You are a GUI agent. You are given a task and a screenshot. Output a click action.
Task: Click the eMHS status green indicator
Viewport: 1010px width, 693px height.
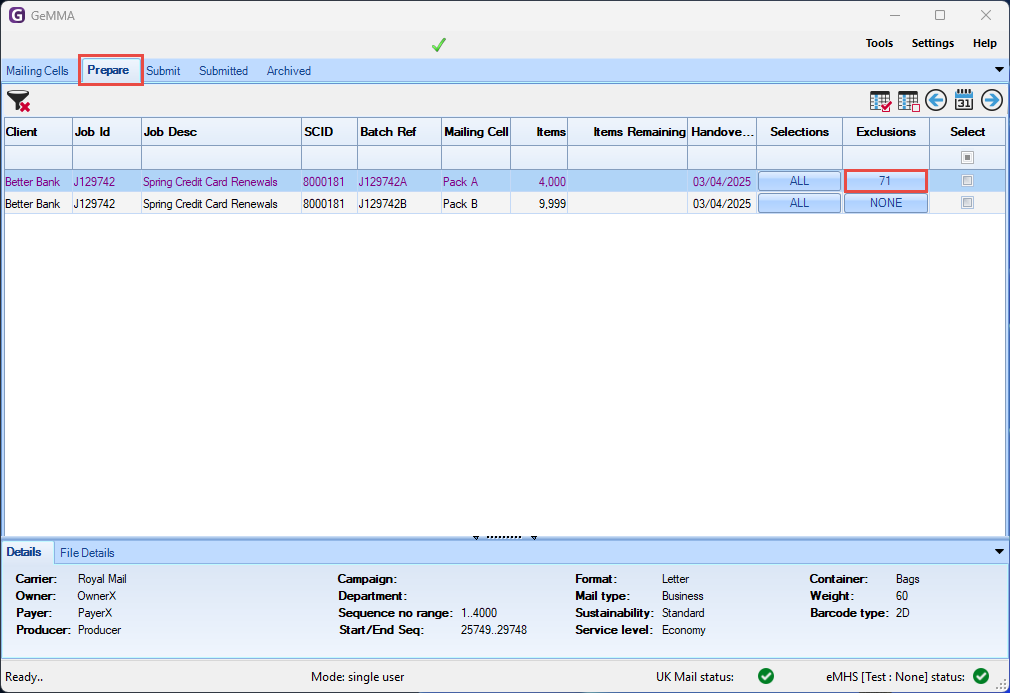coord(981,676)
